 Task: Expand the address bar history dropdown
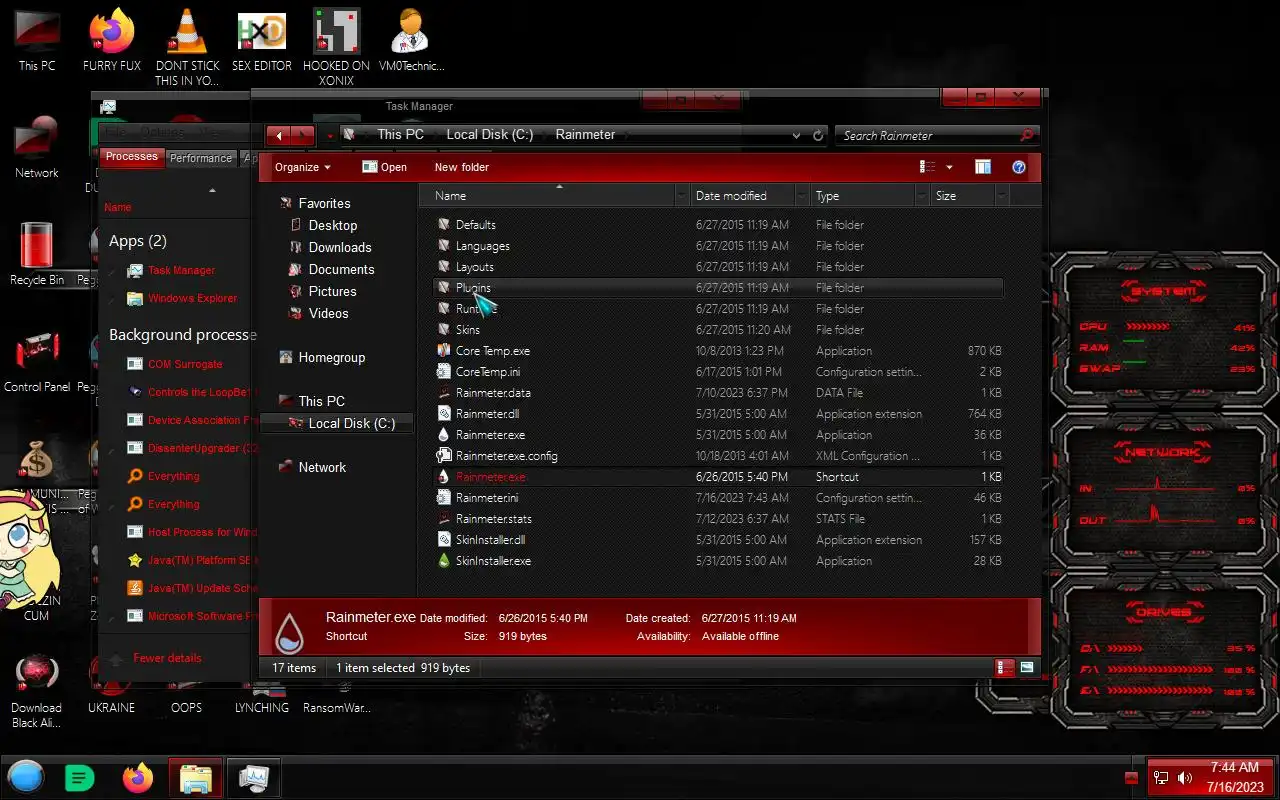(x=796, y=135)
